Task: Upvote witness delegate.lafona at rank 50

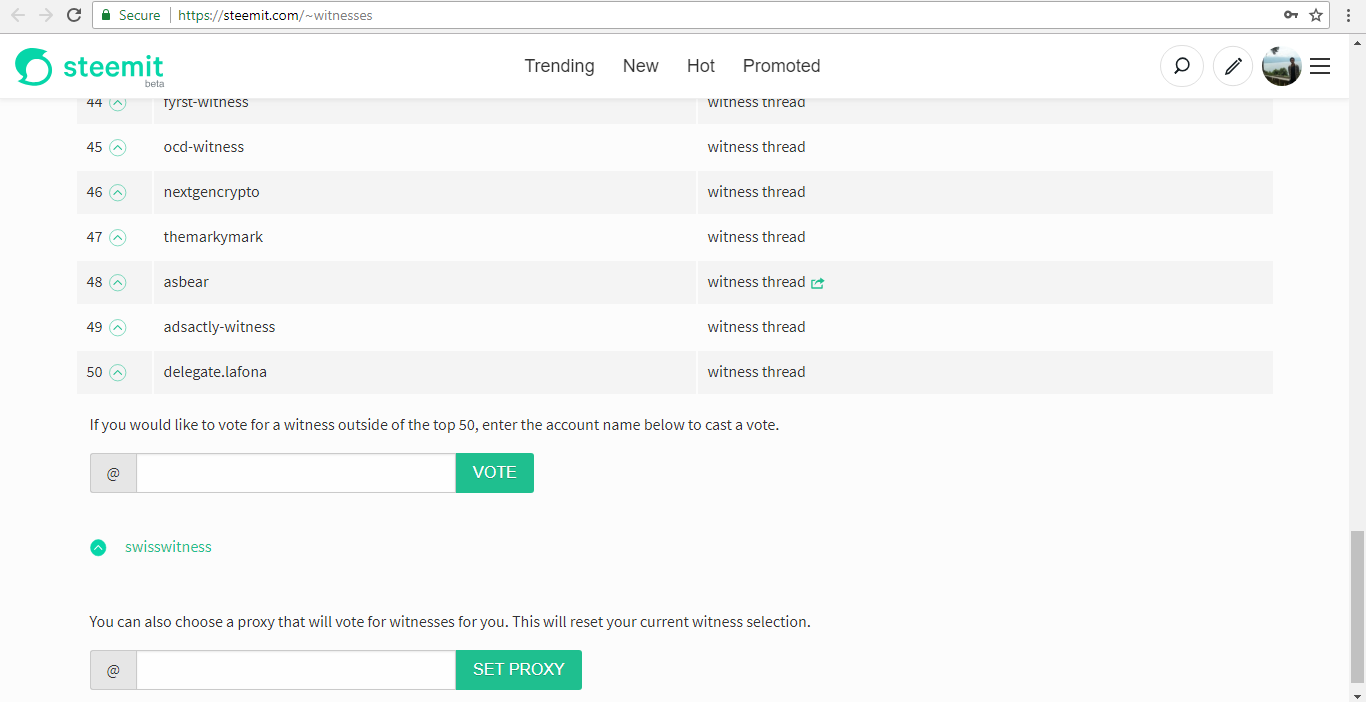Action: (118, 373)
